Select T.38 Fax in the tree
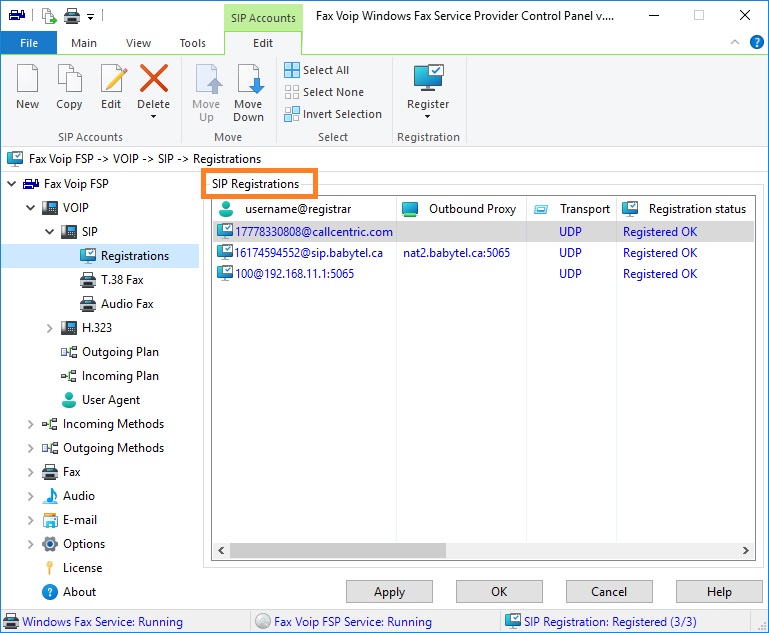This screenshot has height=633, width=769. (x=122, y=280)
